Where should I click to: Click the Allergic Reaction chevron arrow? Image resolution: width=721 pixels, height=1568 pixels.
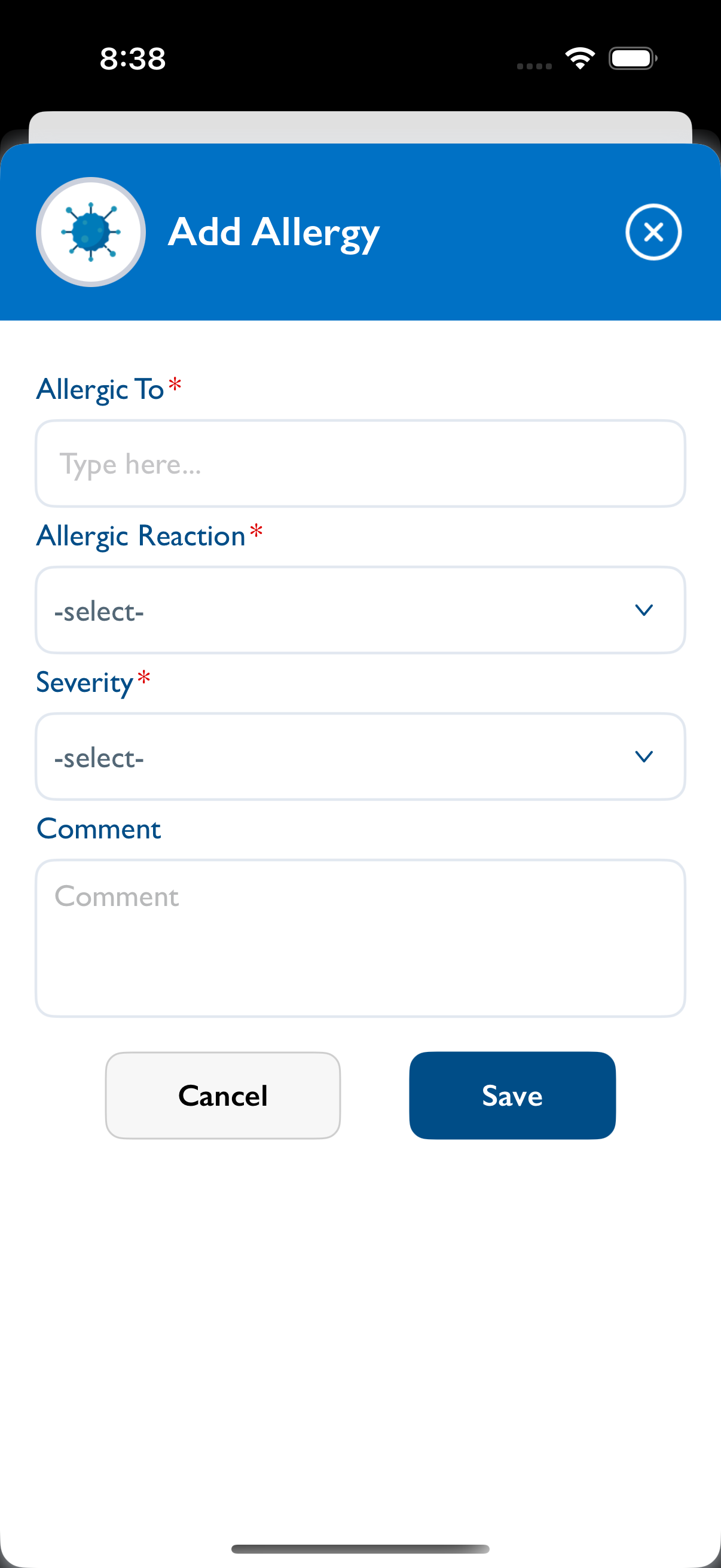(643, 610)
